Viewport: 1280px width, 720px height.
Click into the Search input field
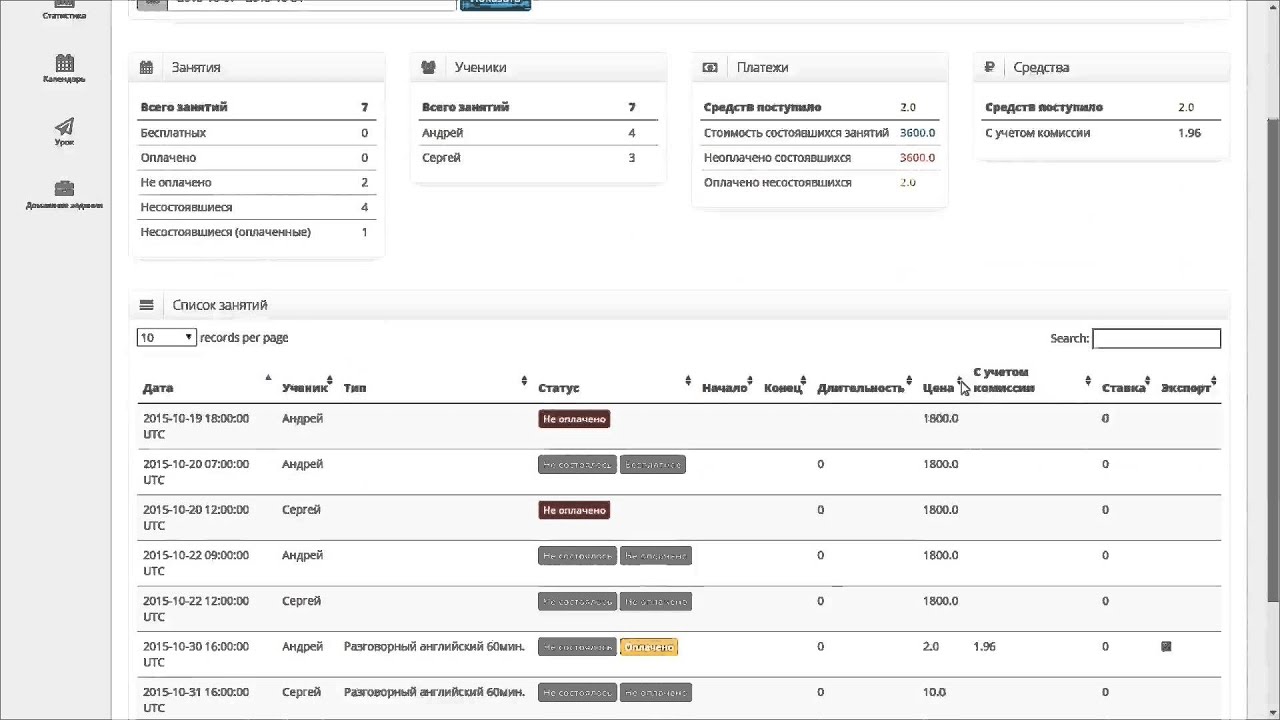pyautogui.click(x=1156, y=339)
